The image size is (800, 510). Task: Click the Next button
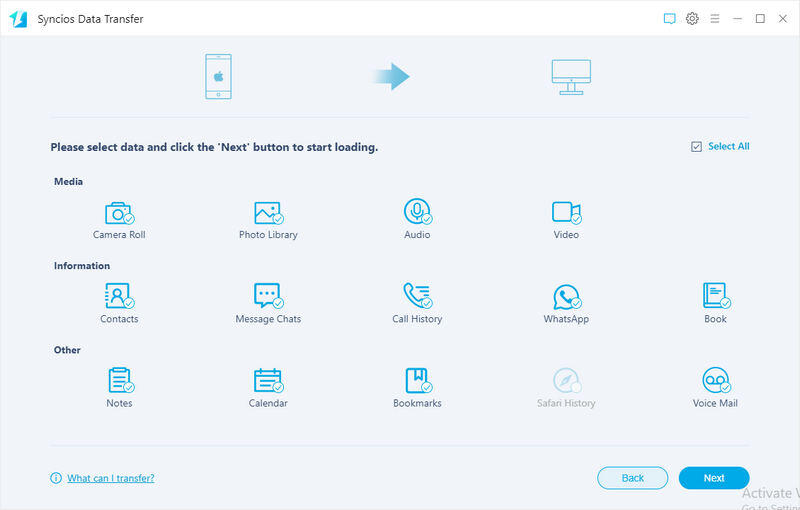click(x=713, y=478)
